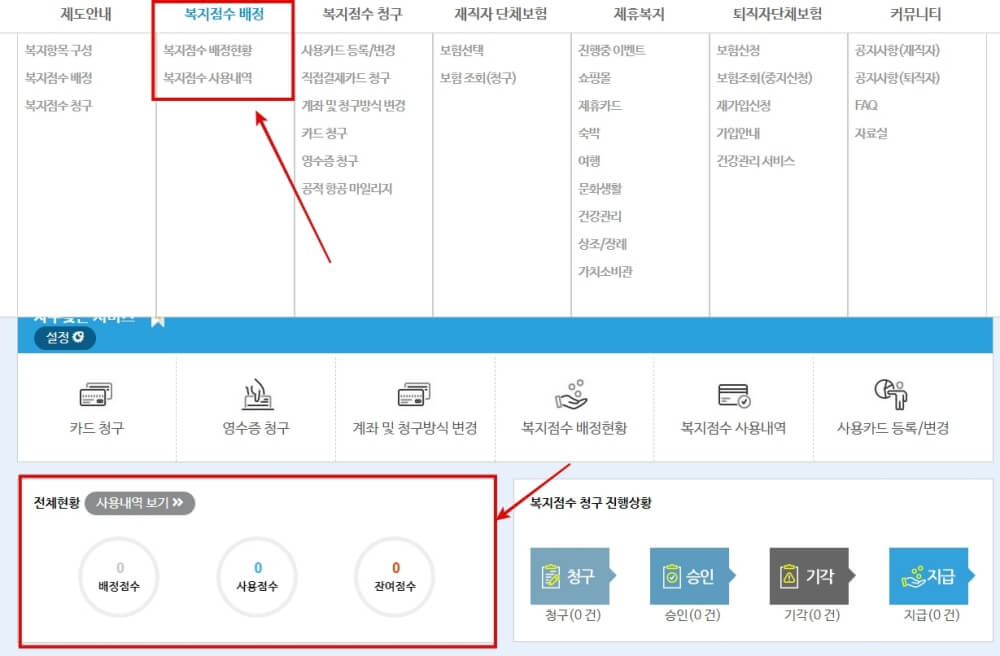Click the 청구 status step icon
Screen dimensions: 1000x656
pos(572,576)
